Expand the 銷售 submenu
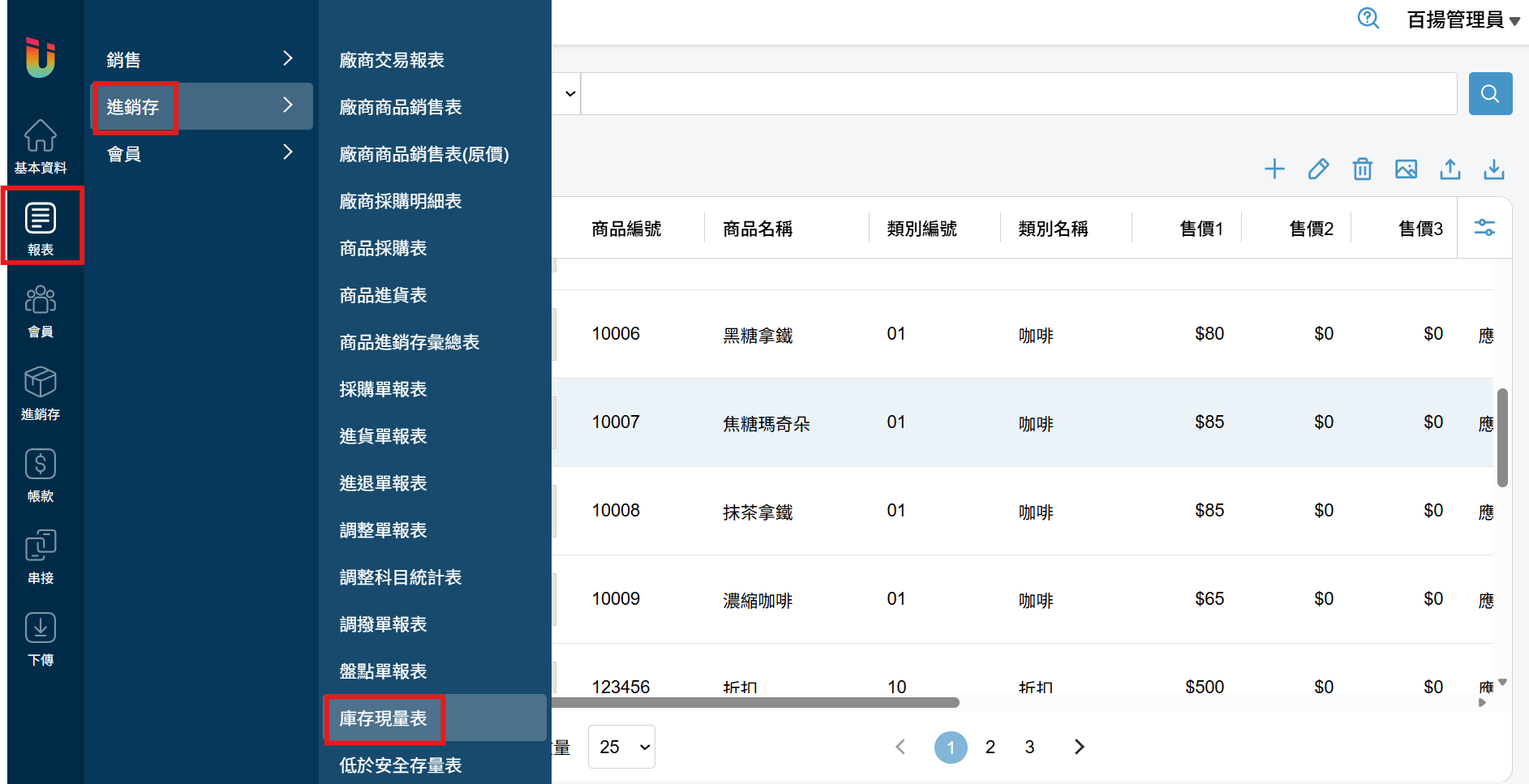1529x784 pixels. point(200,59)
